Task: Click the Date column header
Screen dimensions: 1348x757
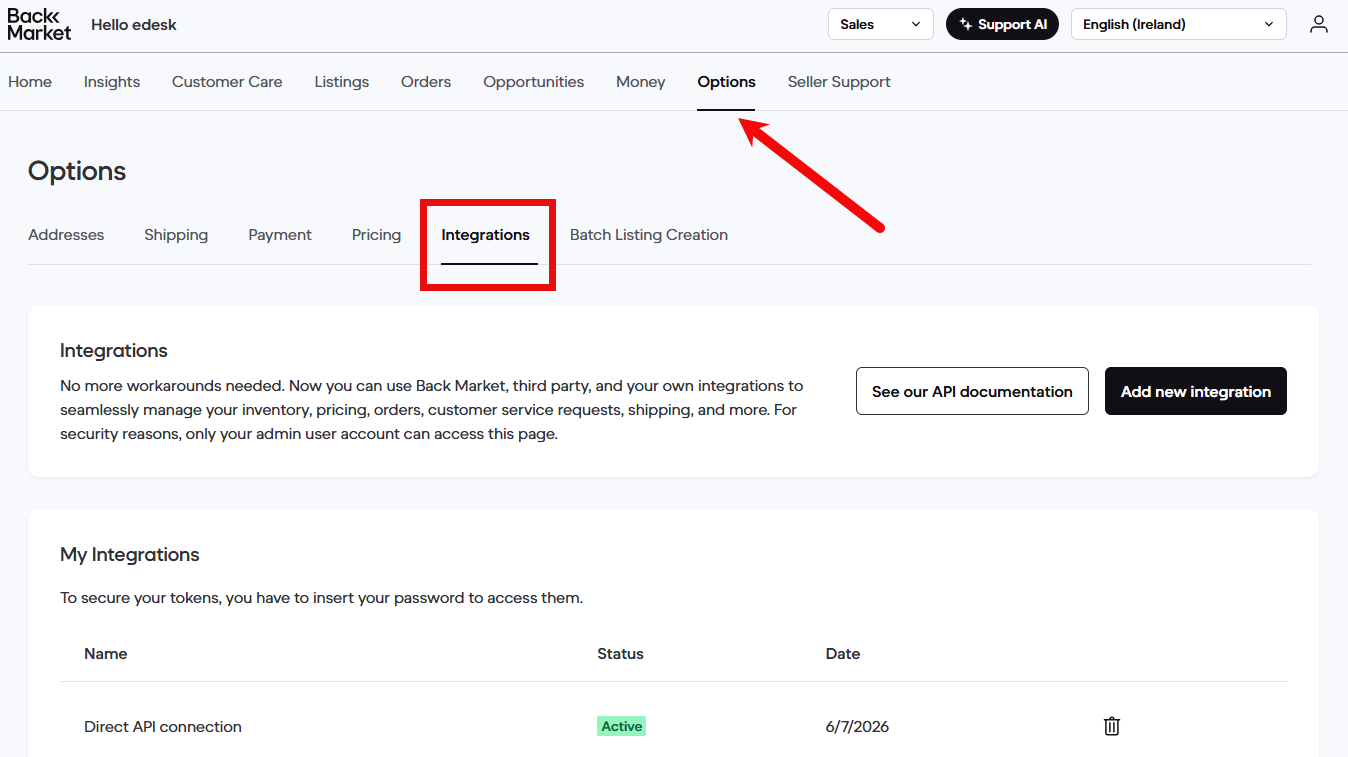Action: coord(843,654)
